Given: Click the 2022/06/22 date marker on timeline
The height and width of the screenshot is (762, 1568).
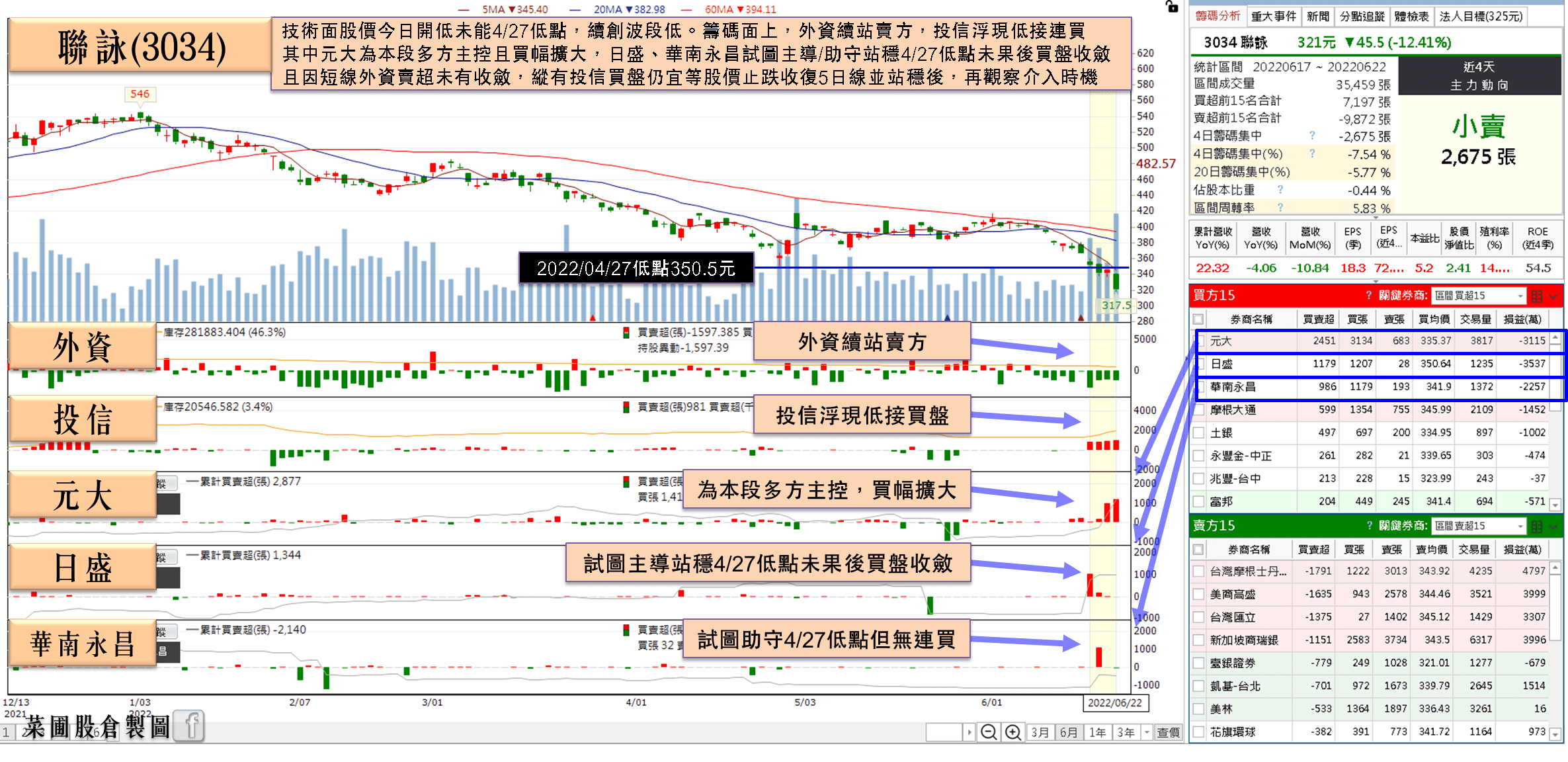Looking at the screenshot, I should click(x=1115, y=702).
